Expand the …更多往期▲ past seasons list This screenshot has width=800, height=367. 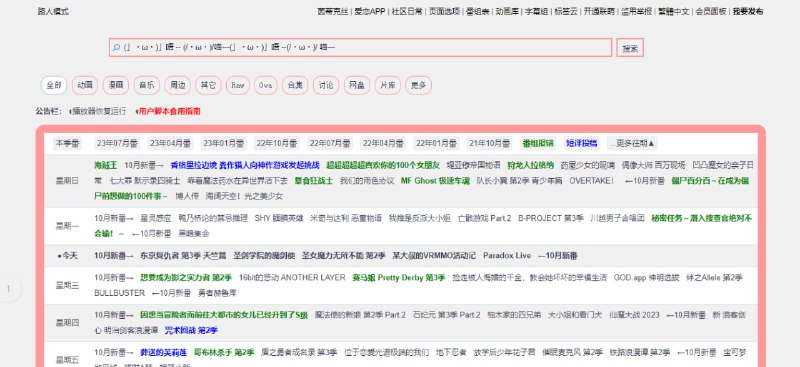(632, 143)
